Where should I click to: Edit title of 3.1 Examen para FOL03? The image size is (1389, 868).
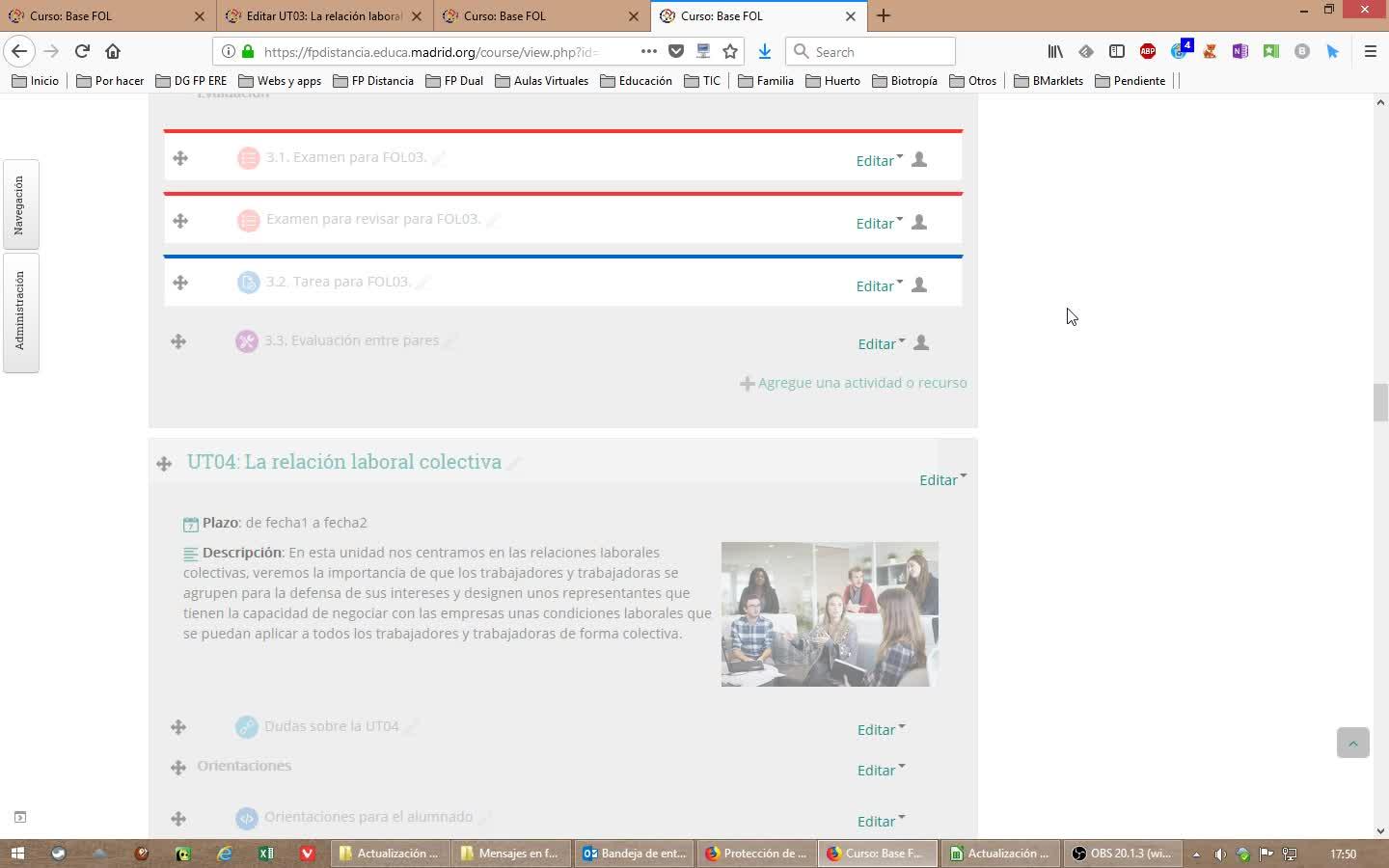[439, 158]
